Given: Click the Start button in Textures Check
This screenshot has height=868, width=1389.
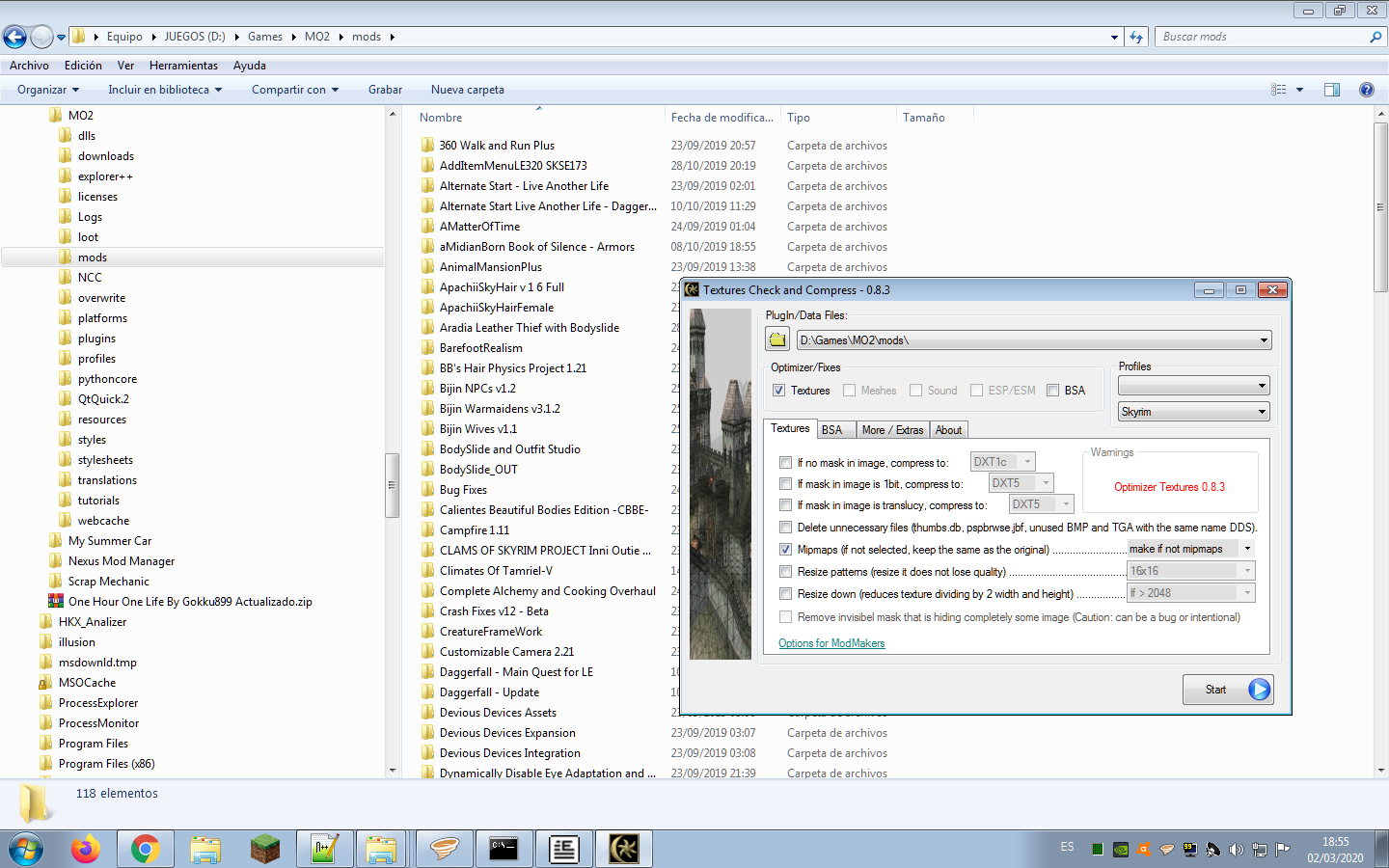Looking at the screenshot, I should coord(1228,690).
